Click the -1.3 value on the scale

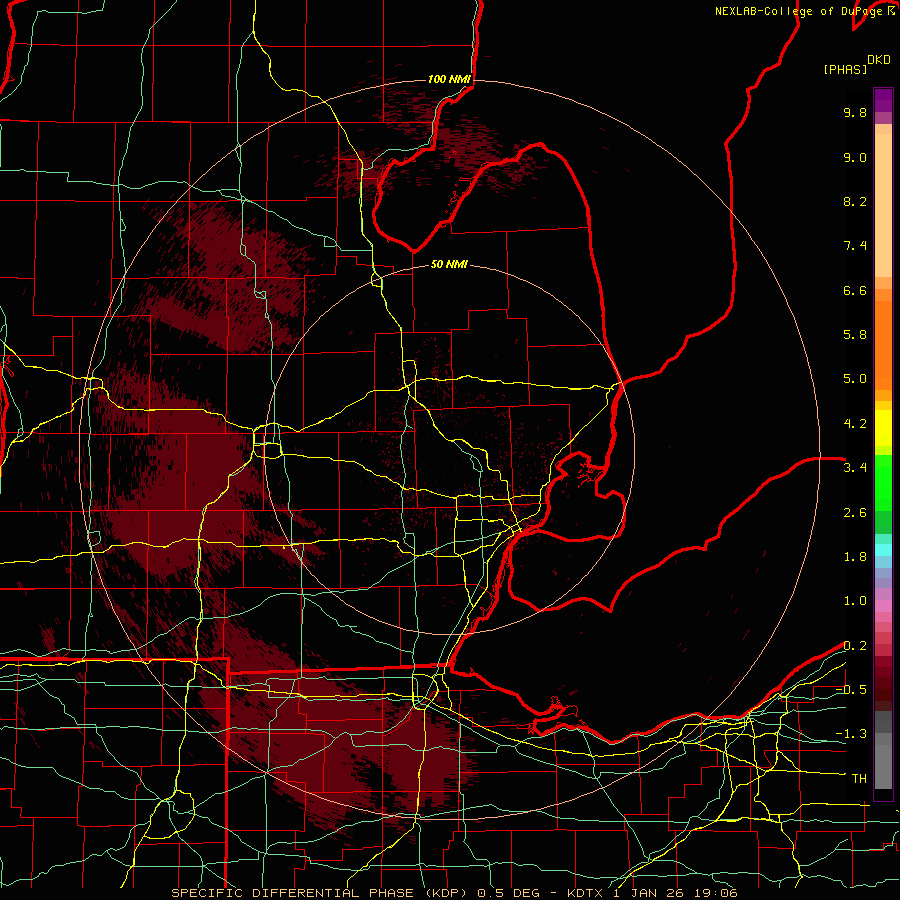(851, 734)
